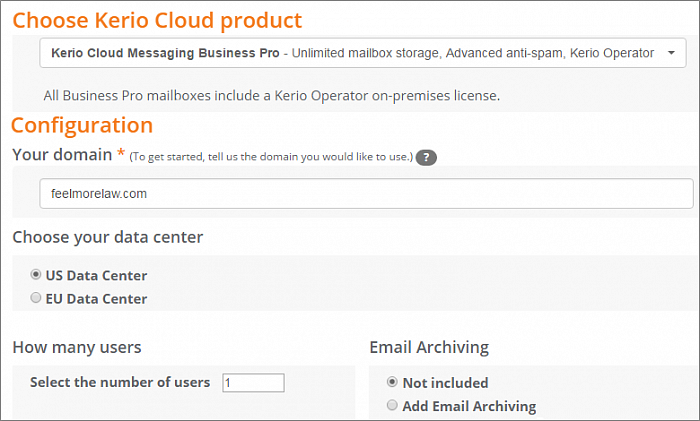Image resolution: width=700 pixels, height=421 pixels.
Task: Click the 'To get started' domain hint text
Action: 271,157
